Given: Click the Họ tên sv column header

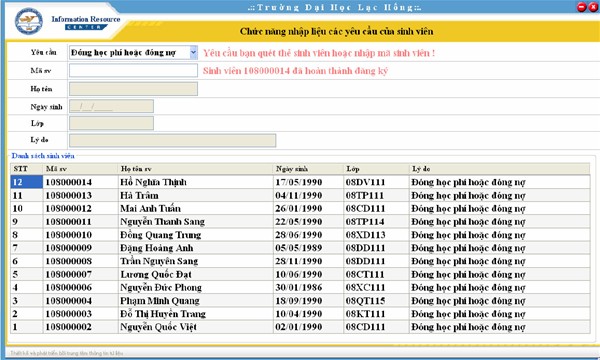Looking at the screenshot, I should pos(196,169).
